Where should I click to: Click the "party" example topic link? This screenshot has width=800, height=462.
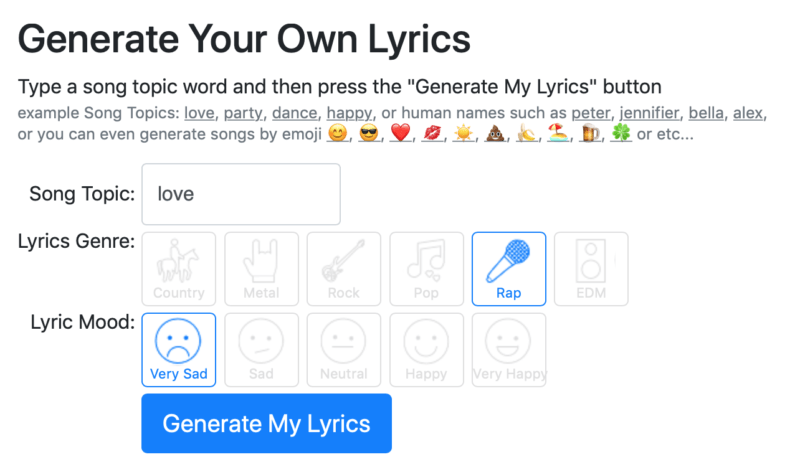point(241,113)
